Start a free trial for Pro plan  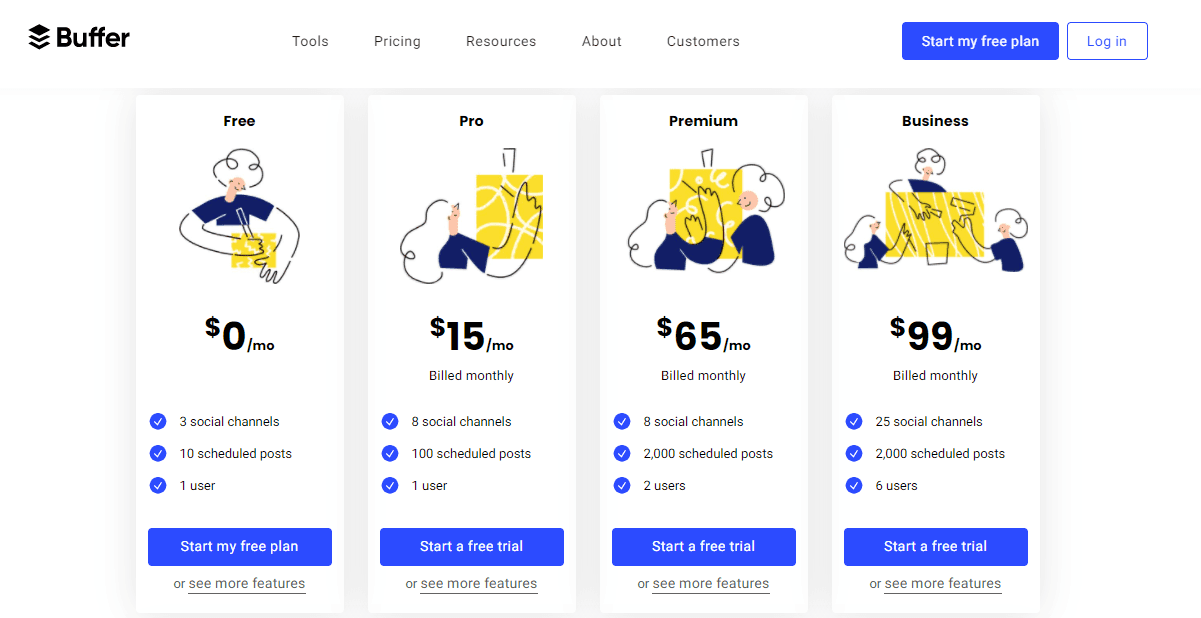click(x=472, y=547)
